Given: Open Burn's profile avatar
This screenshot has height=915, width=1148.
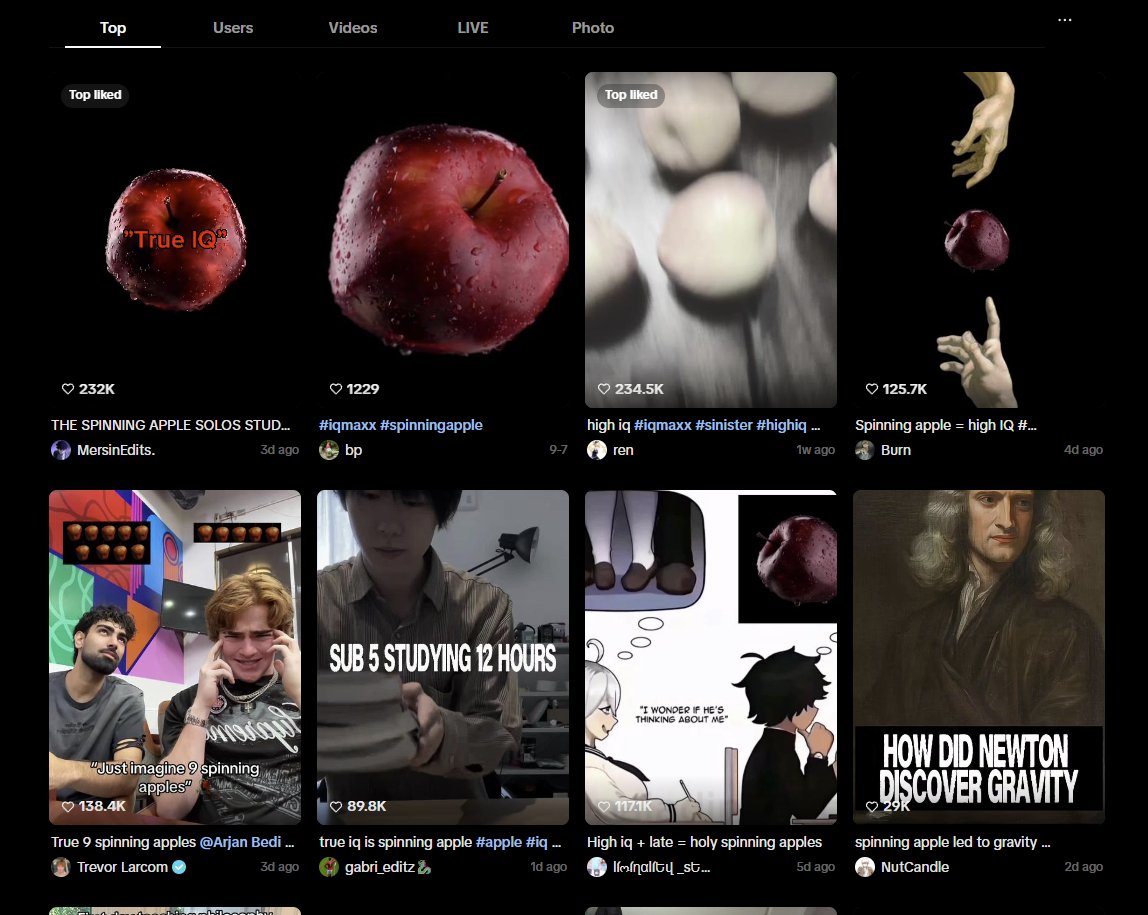Looking at the screenshot, I should point(865,450).
